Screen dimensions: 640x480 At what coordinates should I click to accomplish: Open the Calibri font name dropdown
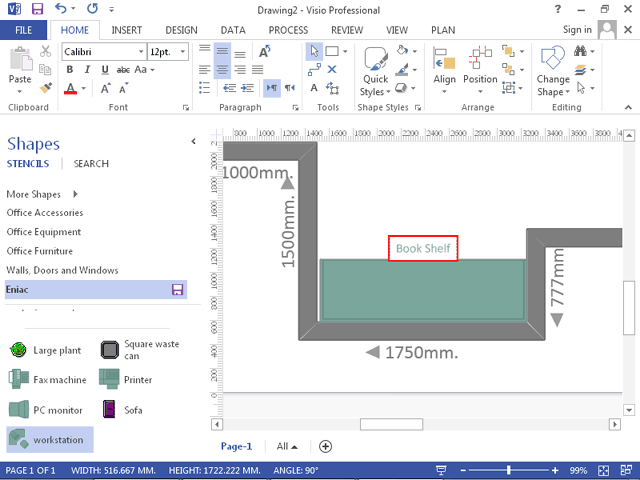pyautogui.click(x=139, y=51)
